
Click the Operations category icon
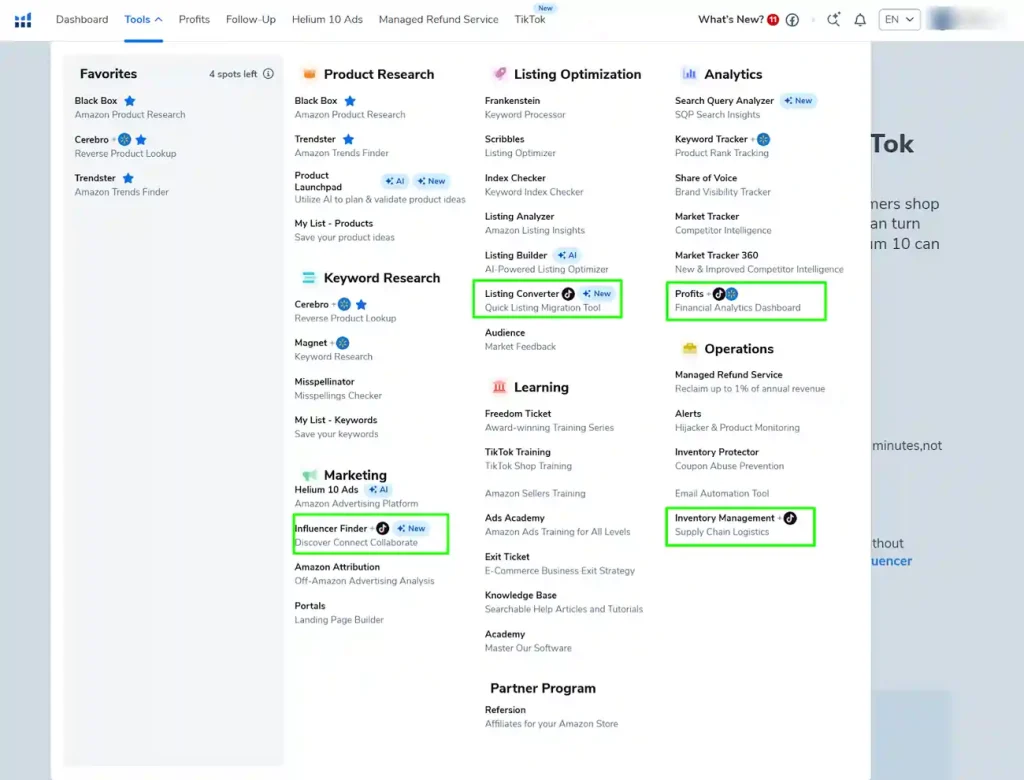click(690, 348)
